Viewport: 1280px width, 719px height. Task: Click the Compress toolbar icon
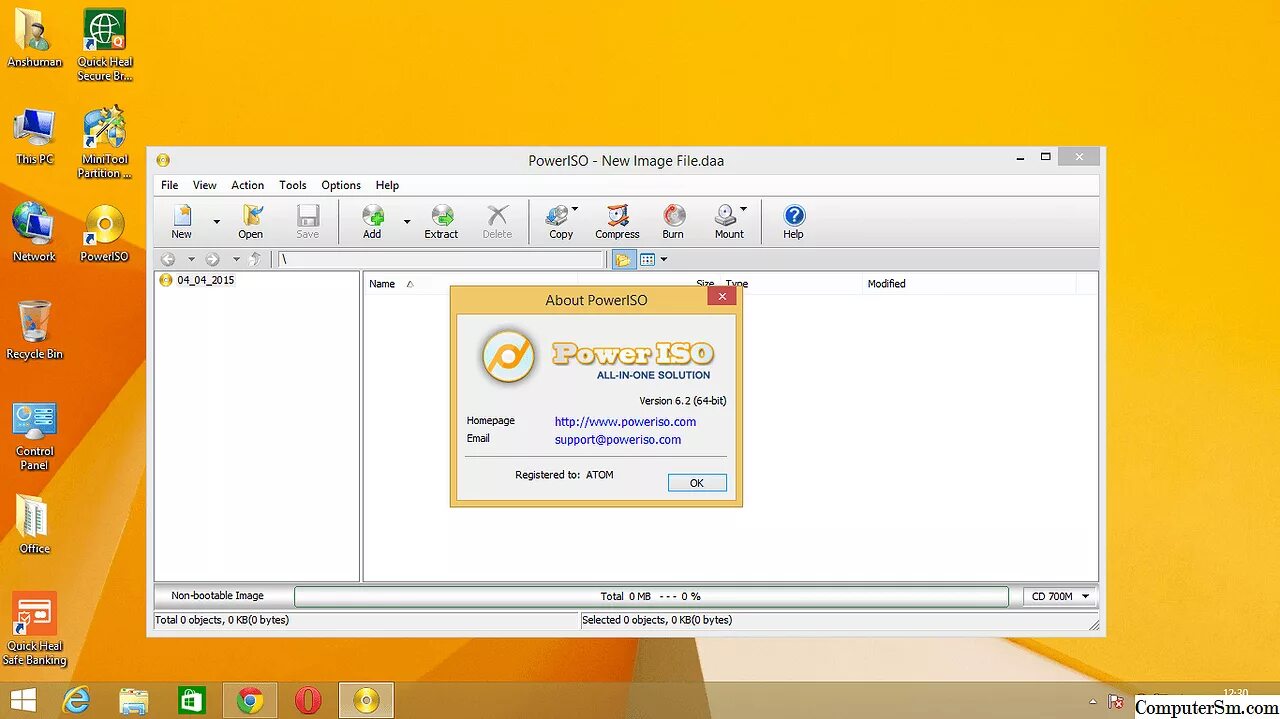(617, 221)
